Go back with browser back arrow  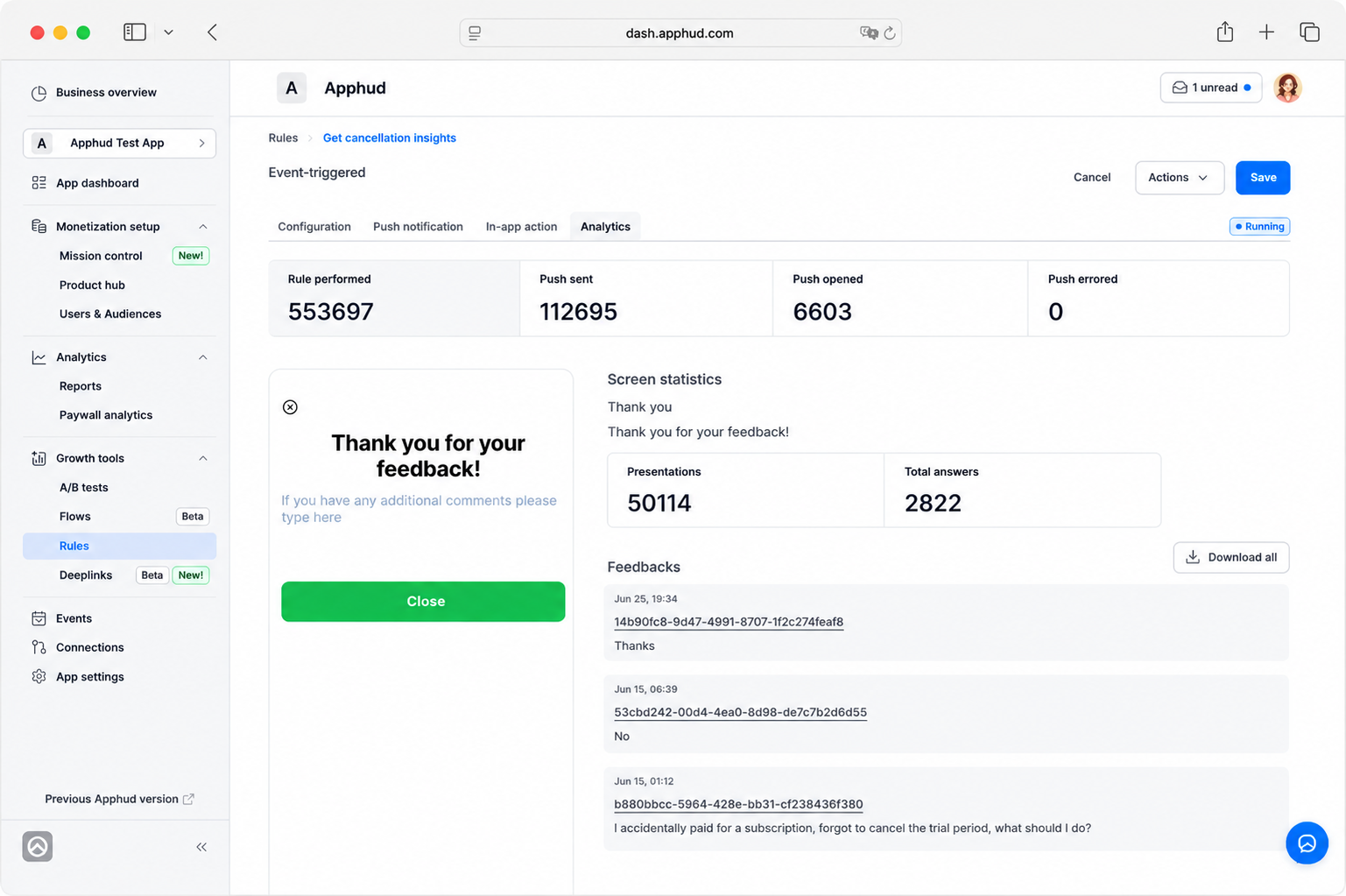[212, 32]
